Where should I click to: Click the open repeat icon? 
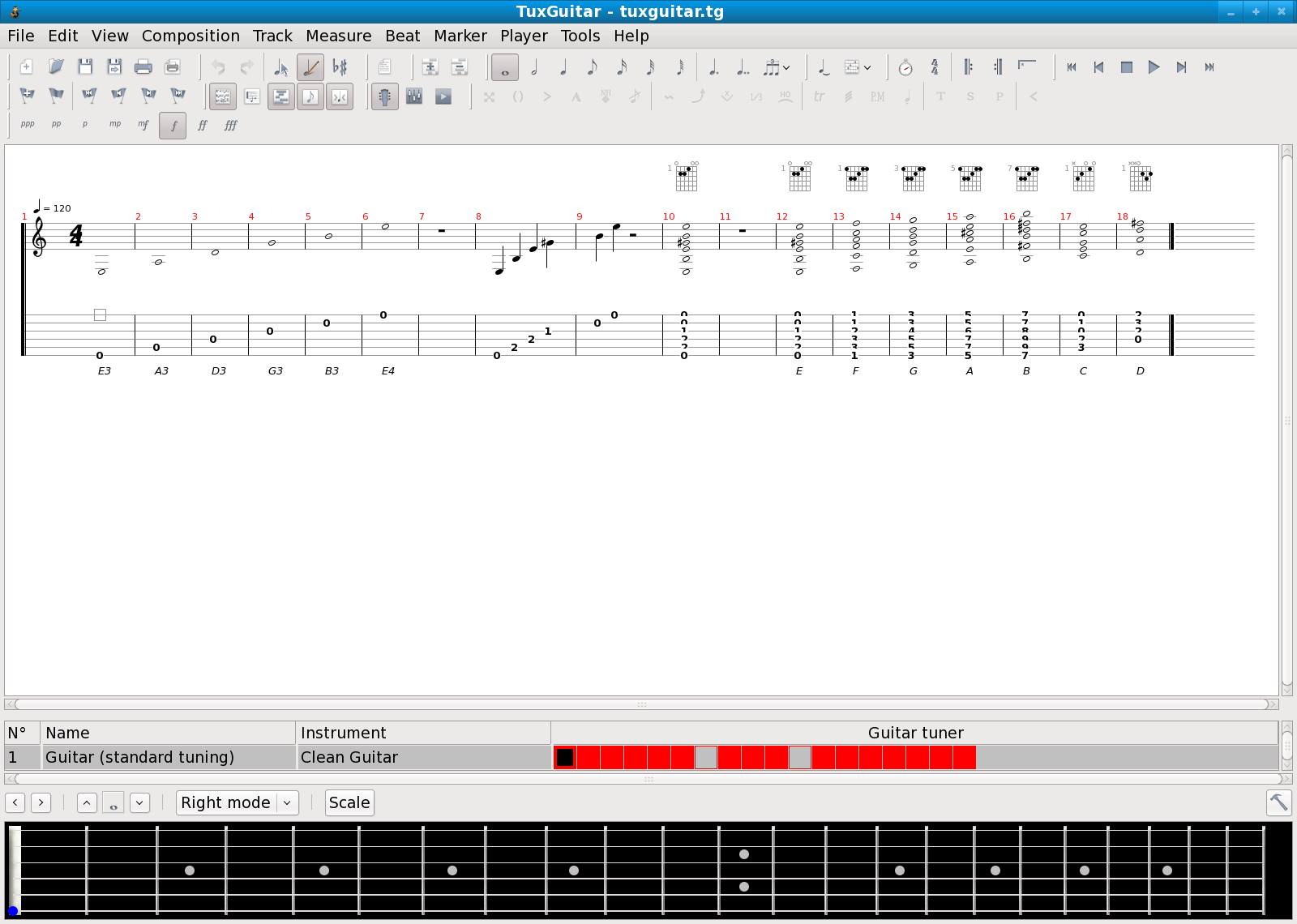tap(968, 67)
